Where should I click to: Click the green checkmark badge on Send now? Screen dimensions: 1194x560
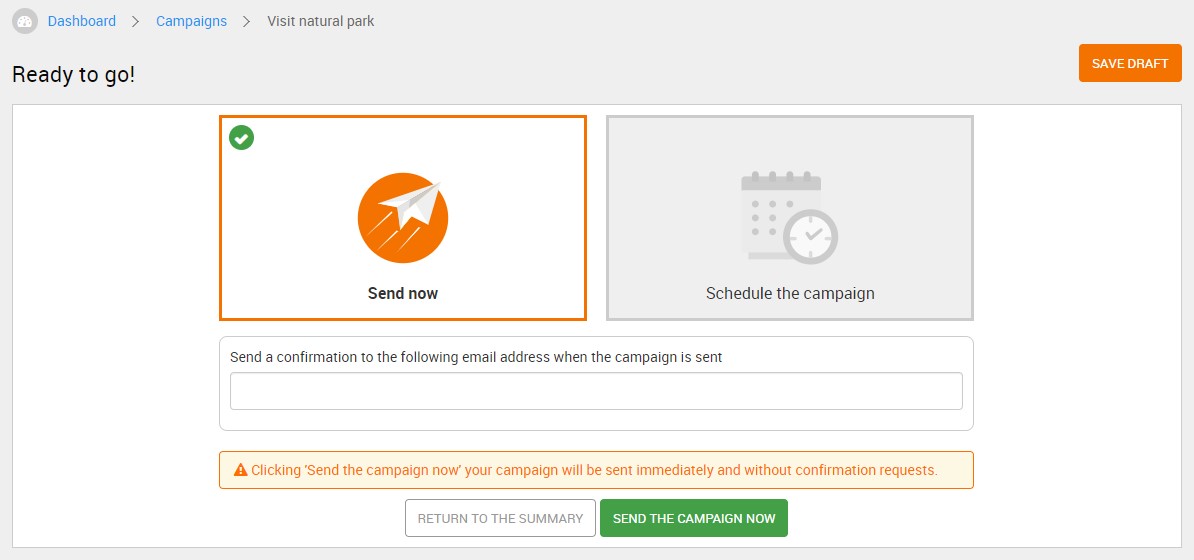pos(241,138)
